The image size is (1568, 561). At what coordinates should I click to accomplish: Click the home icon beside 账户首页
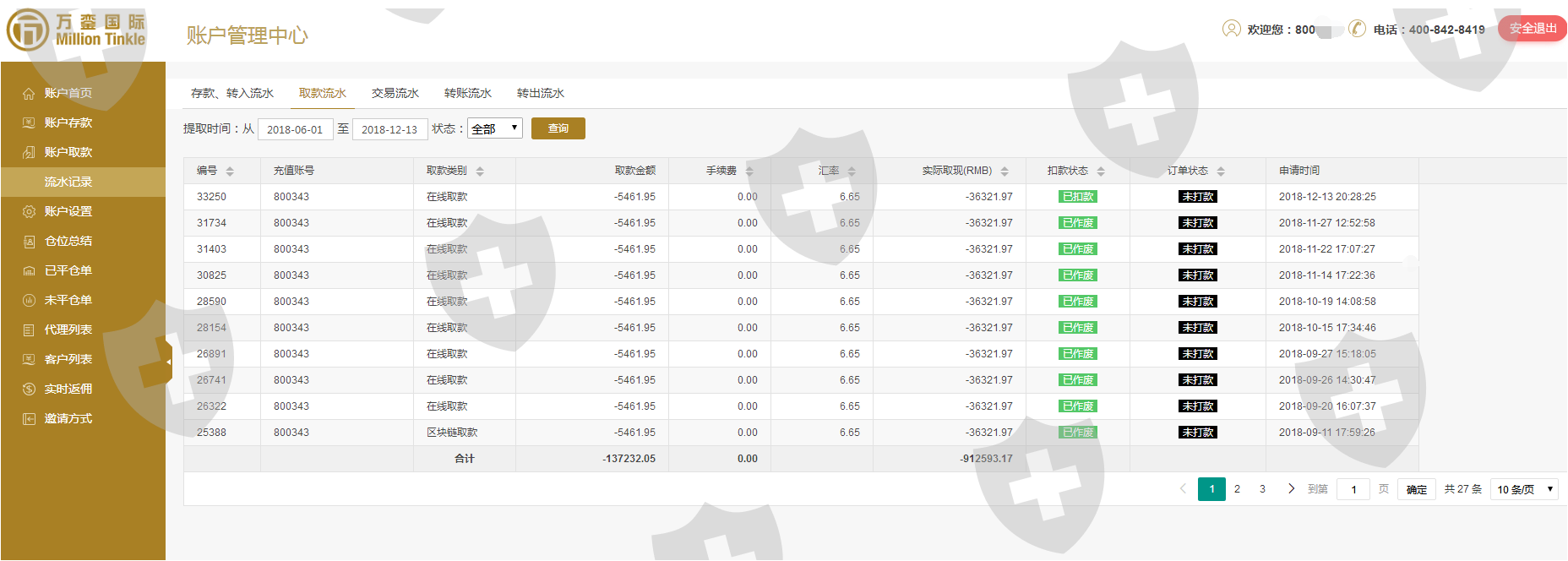[x=29, y=94]
